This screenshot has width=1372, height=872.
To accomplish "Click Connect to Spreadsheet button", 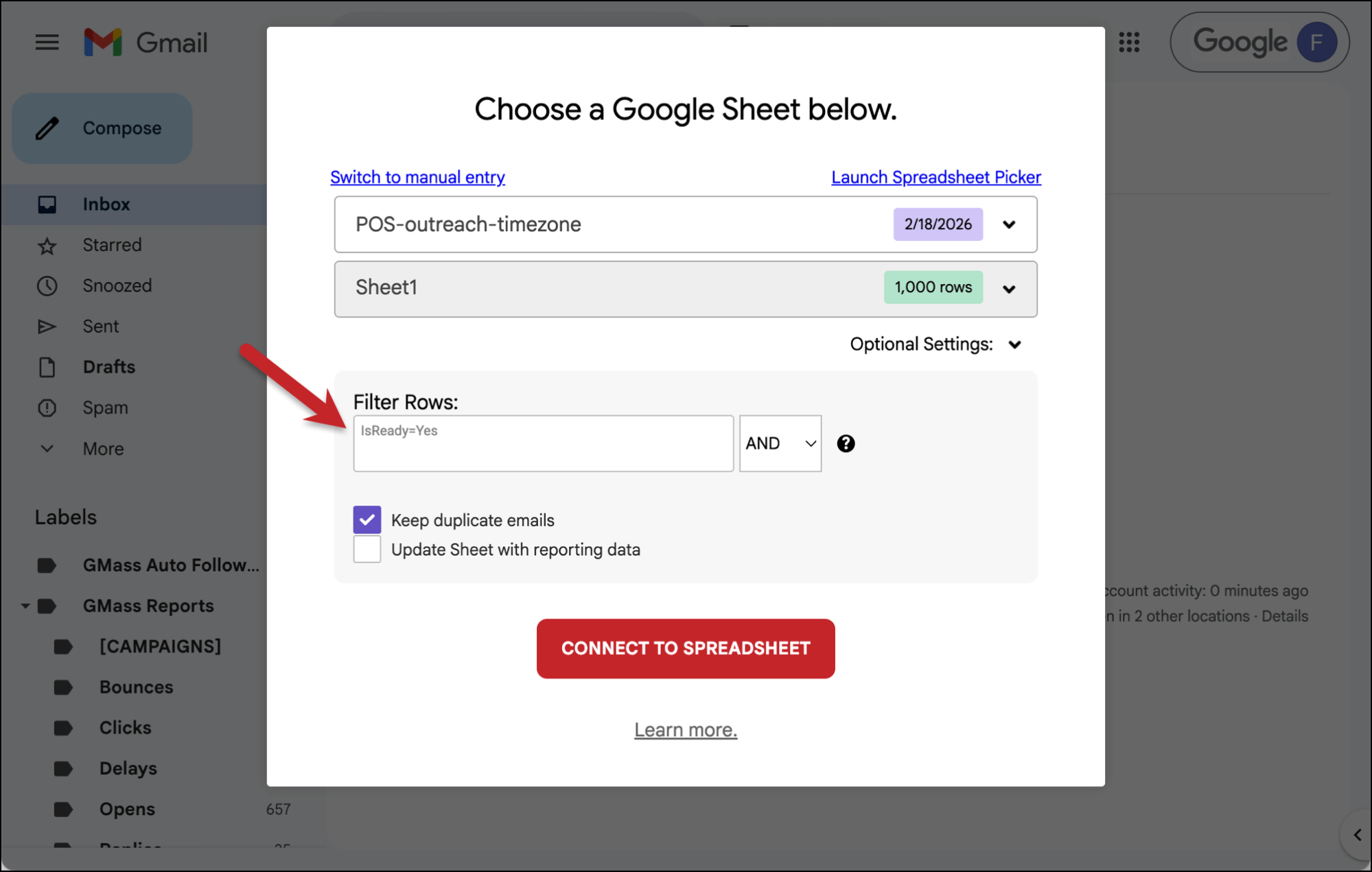I will coord(685,648).
